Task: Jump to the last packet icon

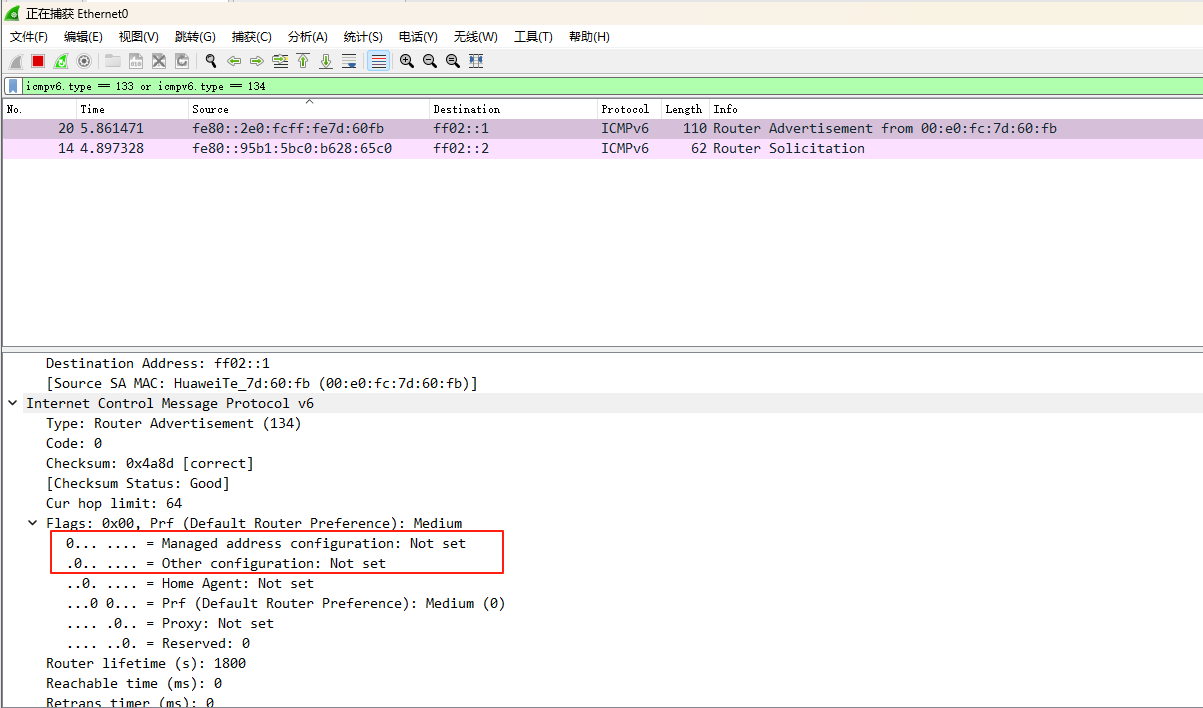Action: point(326,61)
